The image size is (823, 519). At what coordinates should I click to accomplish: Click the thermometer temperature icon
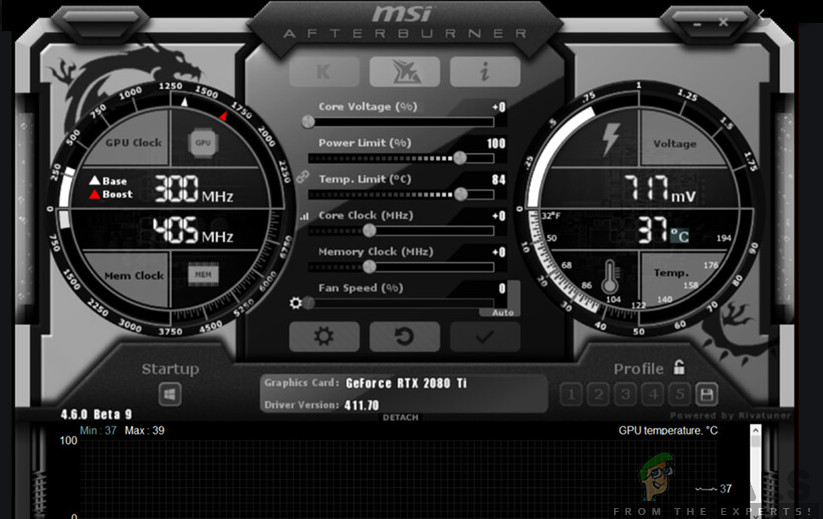pyautogui.click(x=609, y=277)
